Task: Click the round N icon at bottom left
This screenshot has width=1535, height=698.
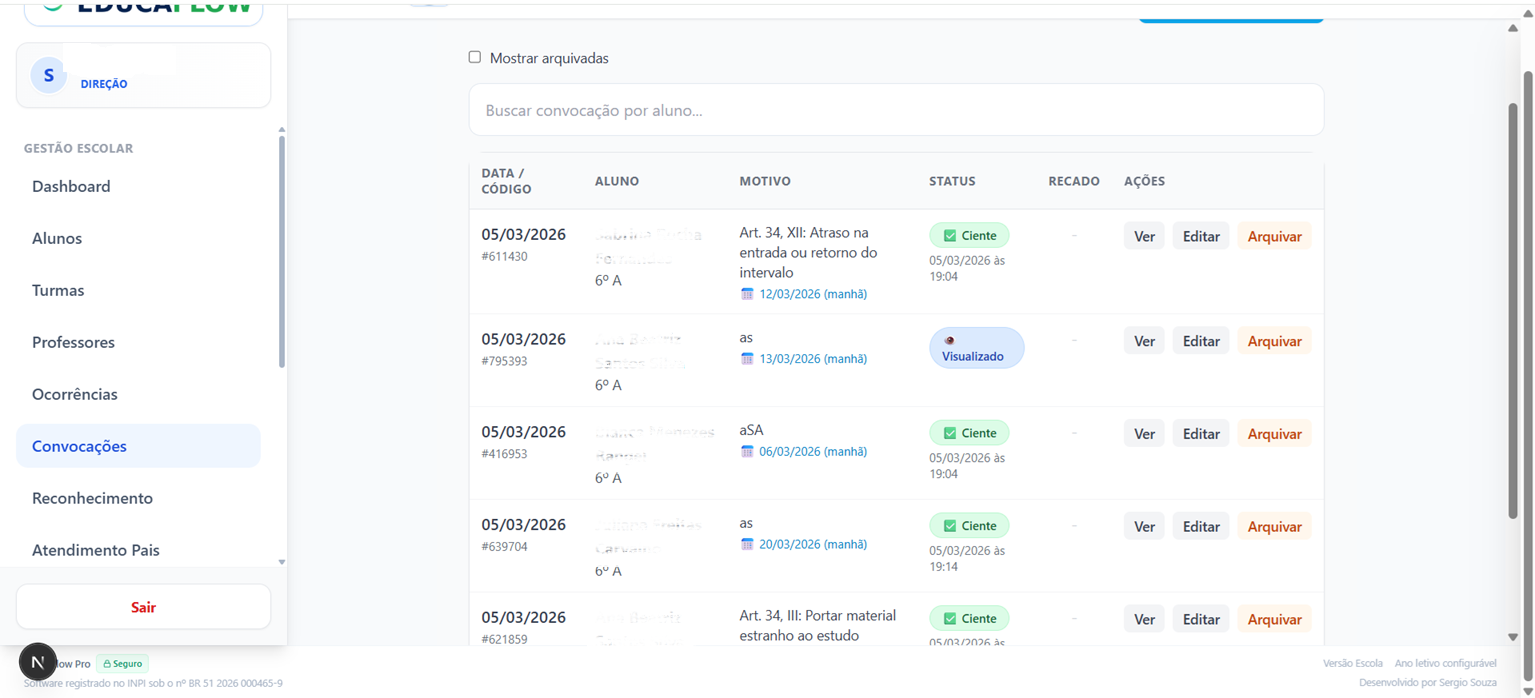Action: tap(38, 662)
